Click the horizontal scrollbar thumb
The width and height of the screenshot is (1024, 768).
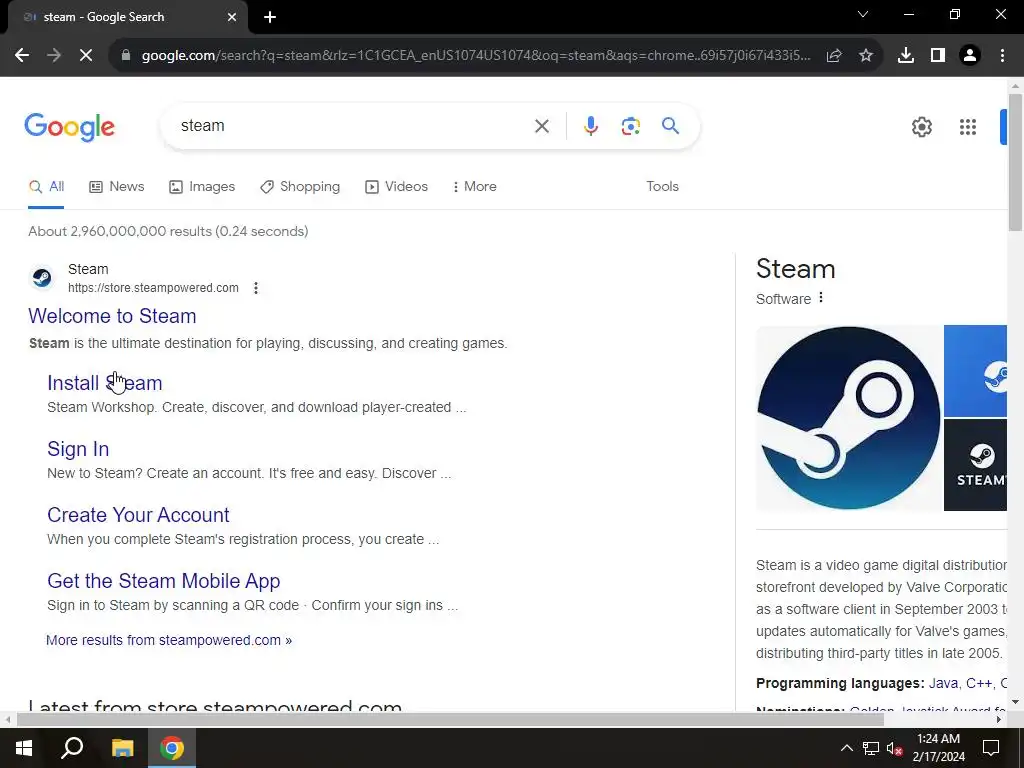451,720
